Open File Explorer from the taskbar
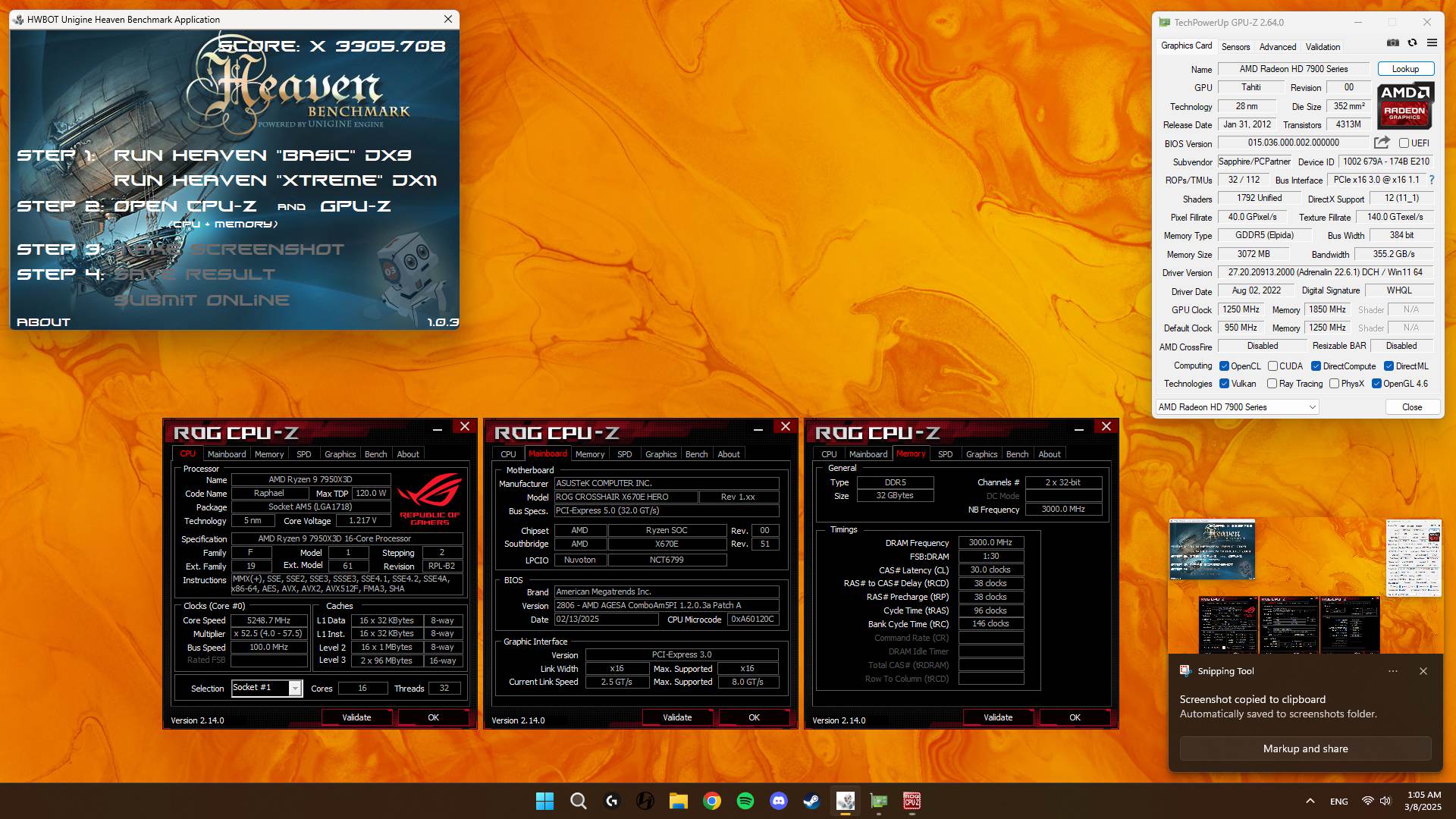The height and width of the screenshot is (819, 1456). (678, 801)
